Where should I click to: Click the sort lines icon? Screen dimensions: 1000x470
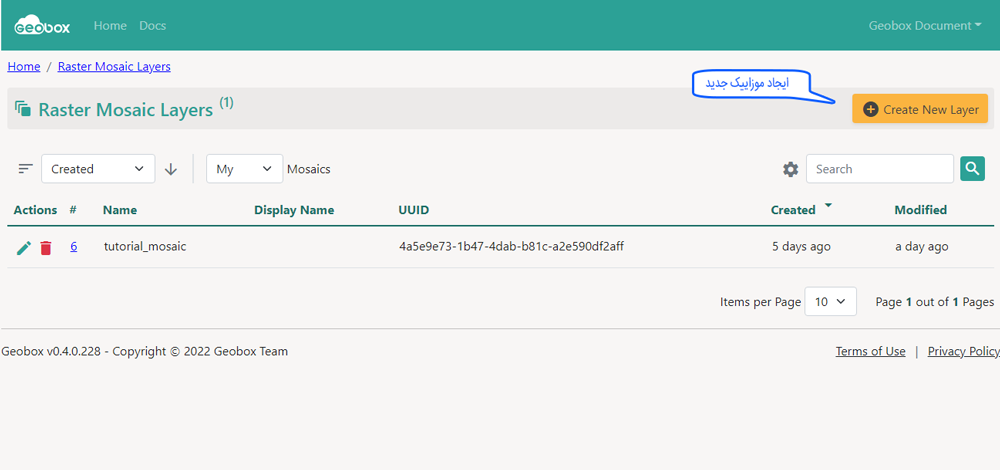pyautogui.click(x=26, y=169)
